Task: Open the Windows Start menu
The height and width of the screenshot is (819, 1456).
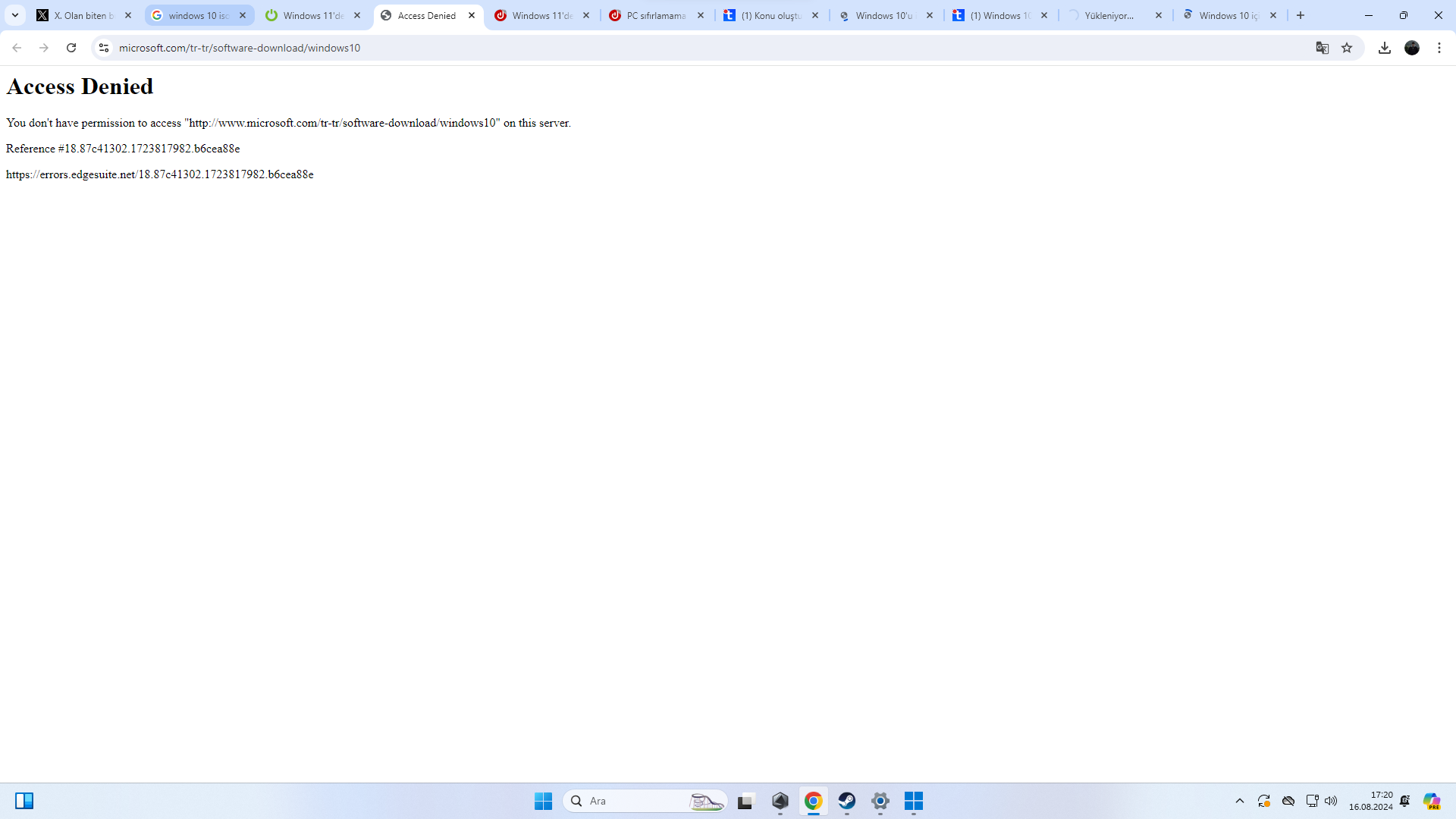Action: (x=544, y=801)
